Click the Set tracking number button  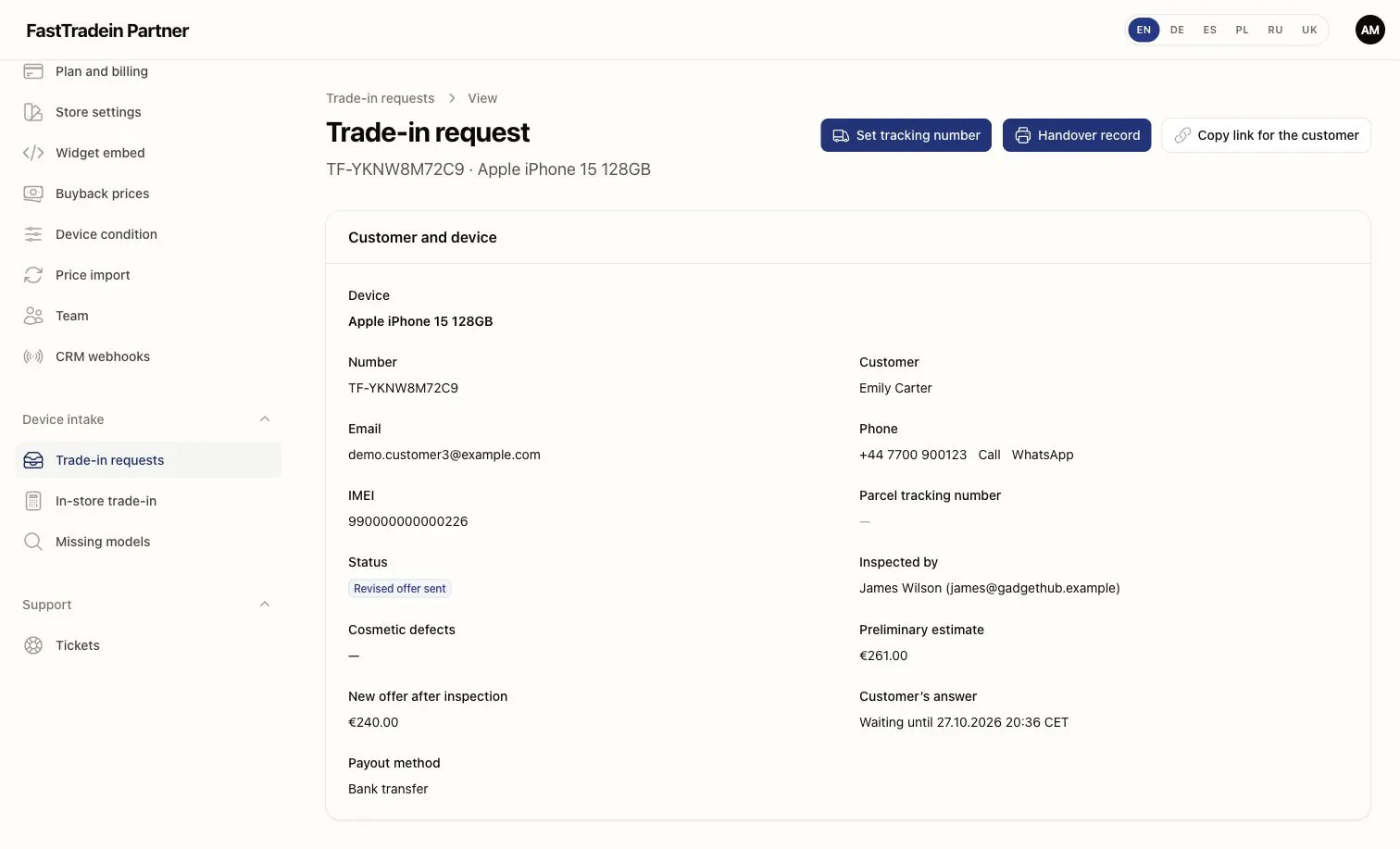point(906,135)
